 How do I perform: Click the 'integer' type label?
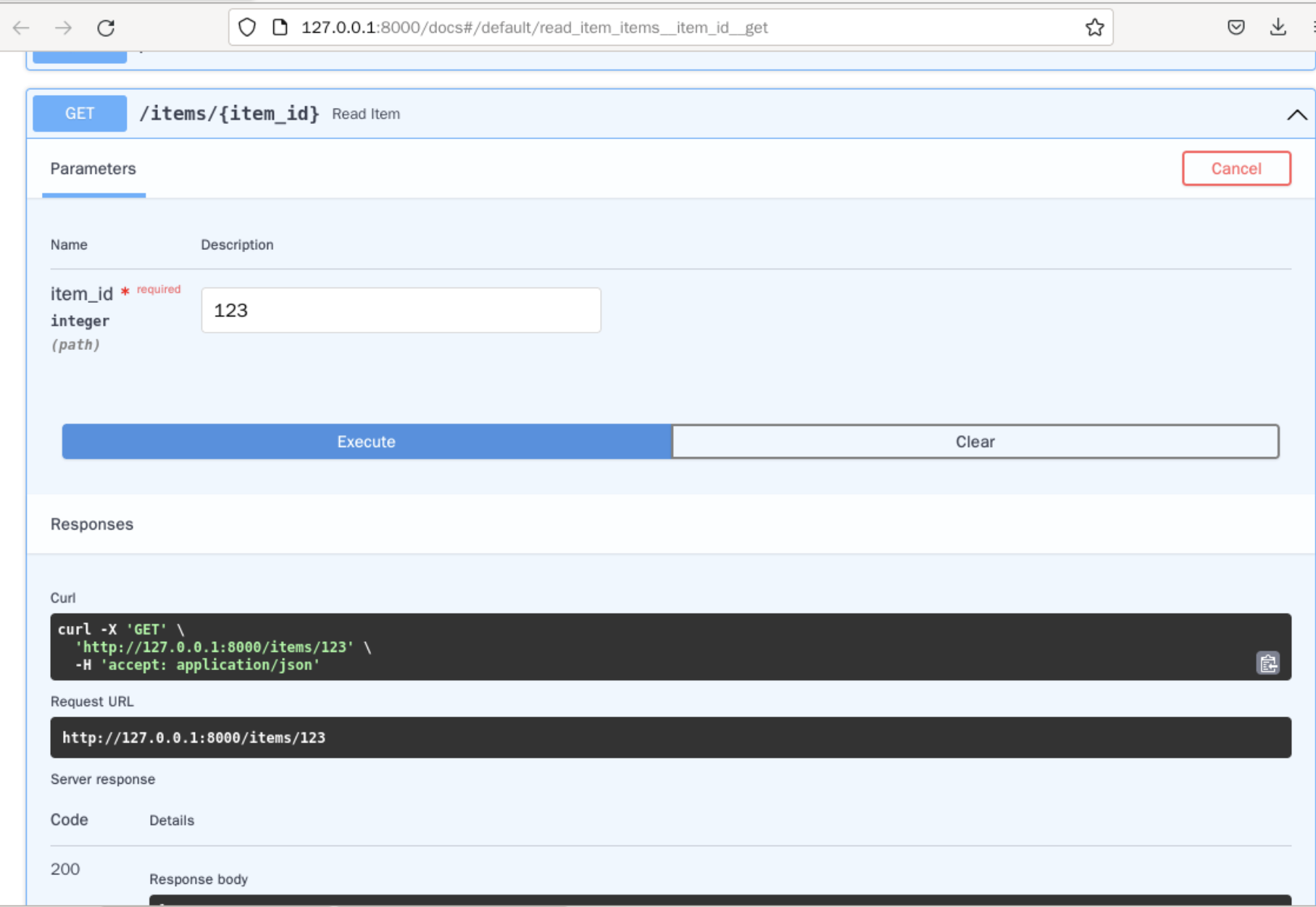point(80,321)
